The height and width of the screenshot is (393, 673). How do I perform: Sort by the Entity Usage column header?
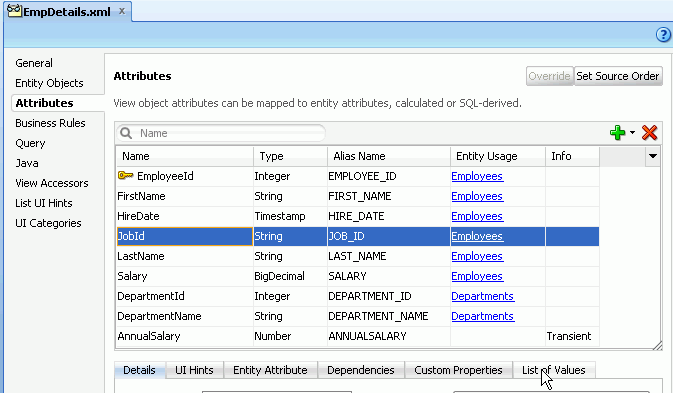coord(498,156)
